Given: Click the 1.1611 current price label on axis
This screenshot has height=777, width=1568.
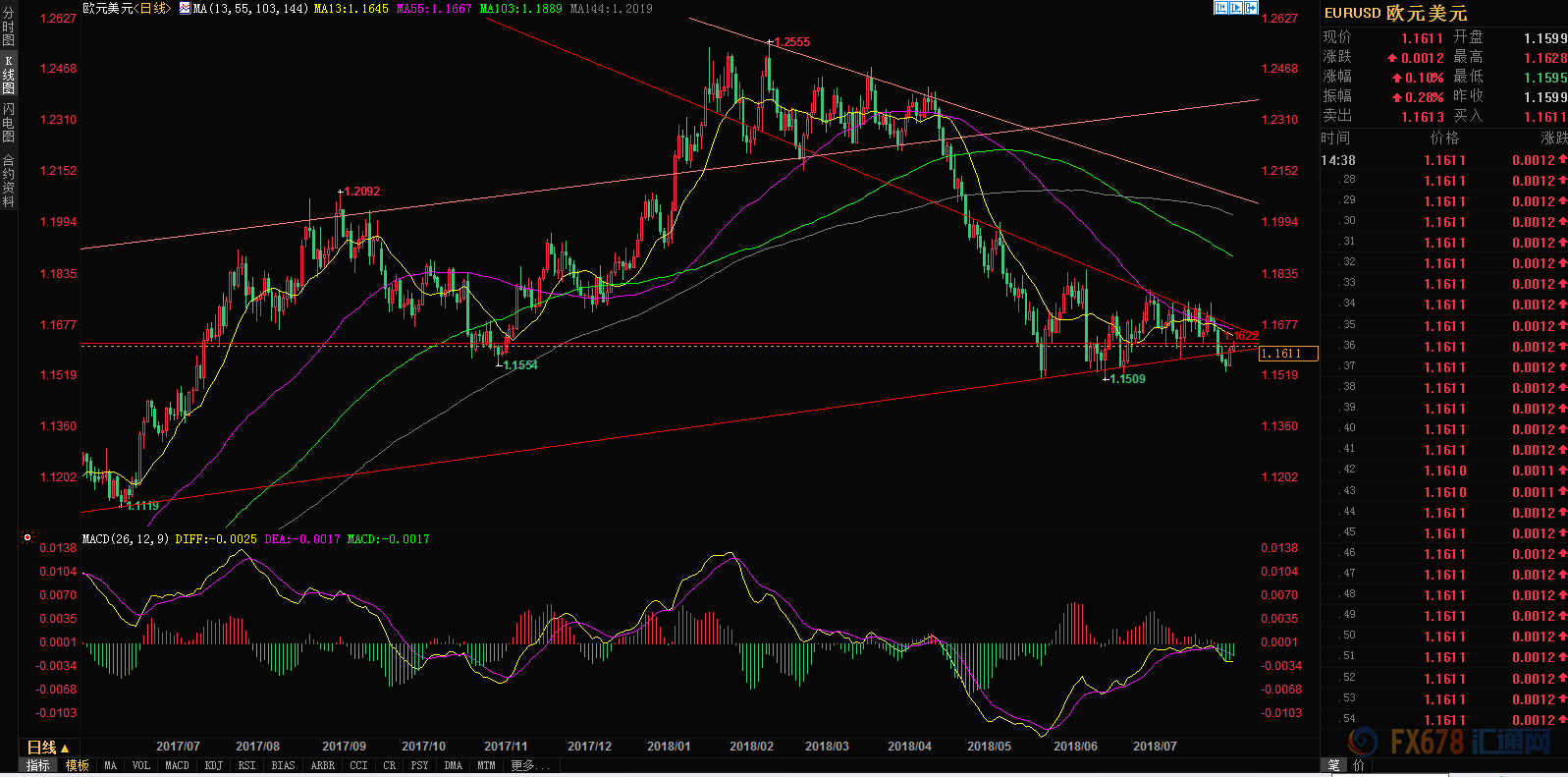Looking at the screenshot, I should point(1287,354).
